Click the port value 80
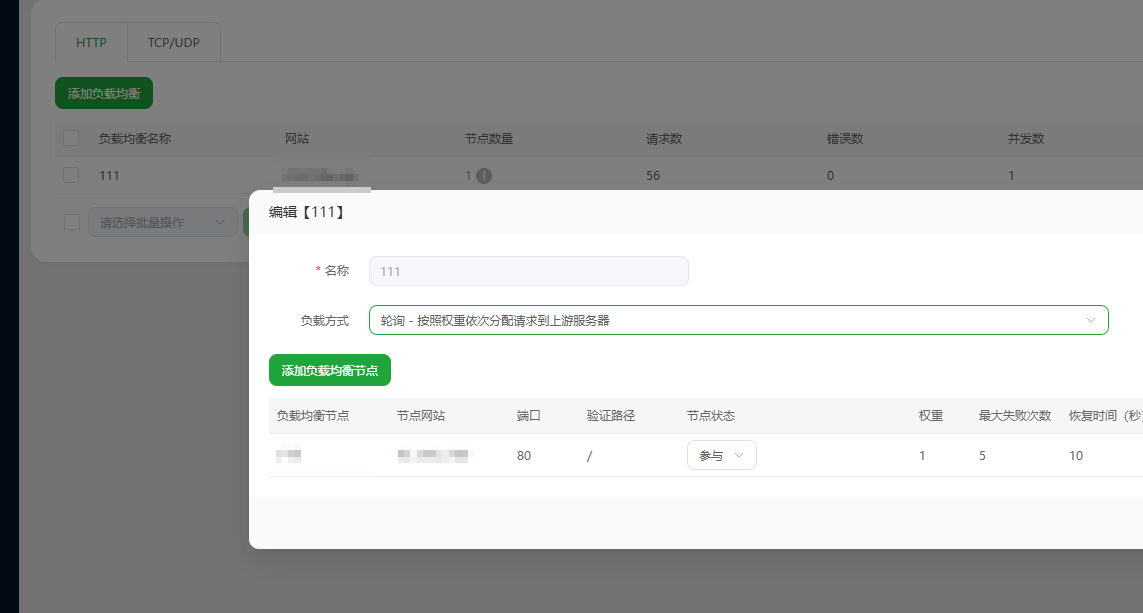Viewport: 1143px width, 613px height. click(523, 456)
